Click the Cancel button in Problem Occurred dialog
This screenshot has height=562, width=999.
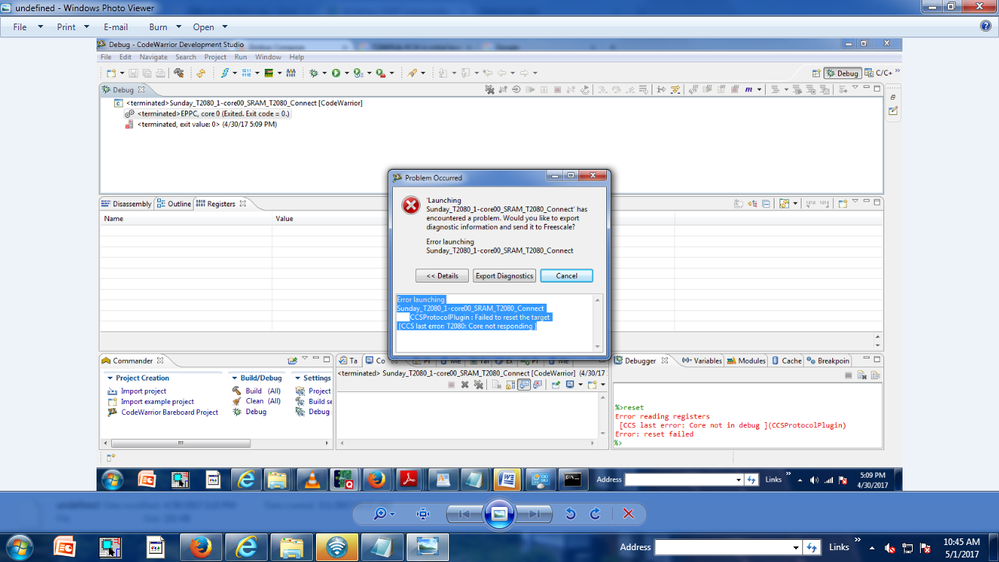(566, 276)
